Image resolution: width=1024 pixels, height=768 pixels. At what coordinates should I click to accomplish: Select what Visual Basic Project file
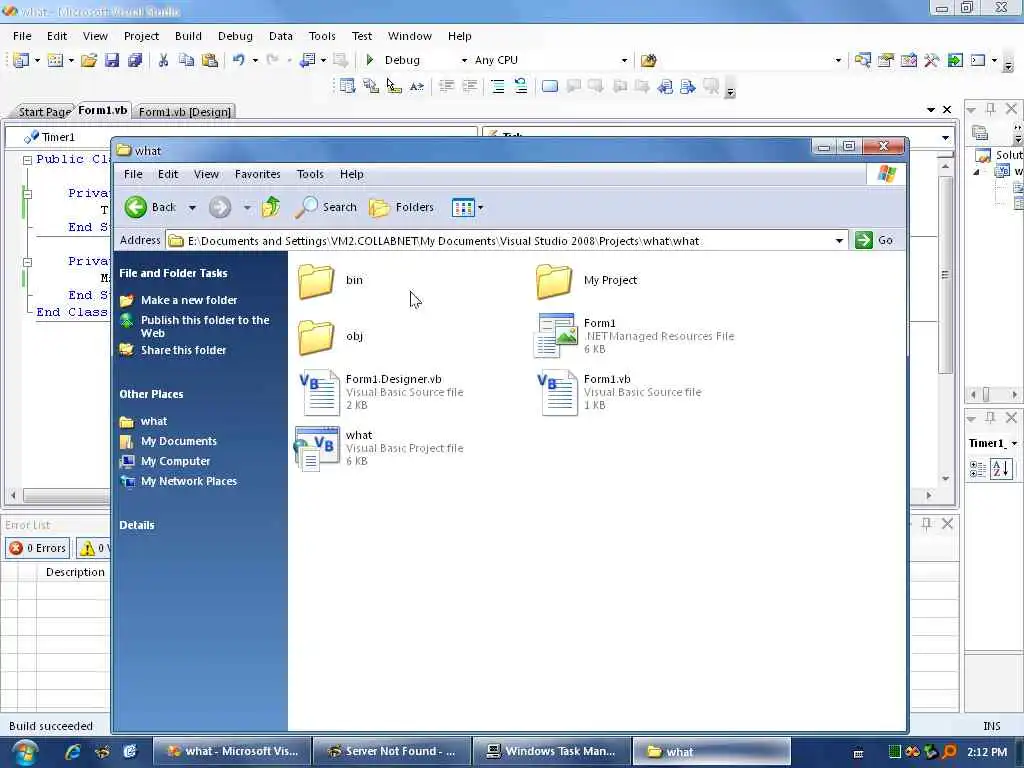(x=379, y=448)
